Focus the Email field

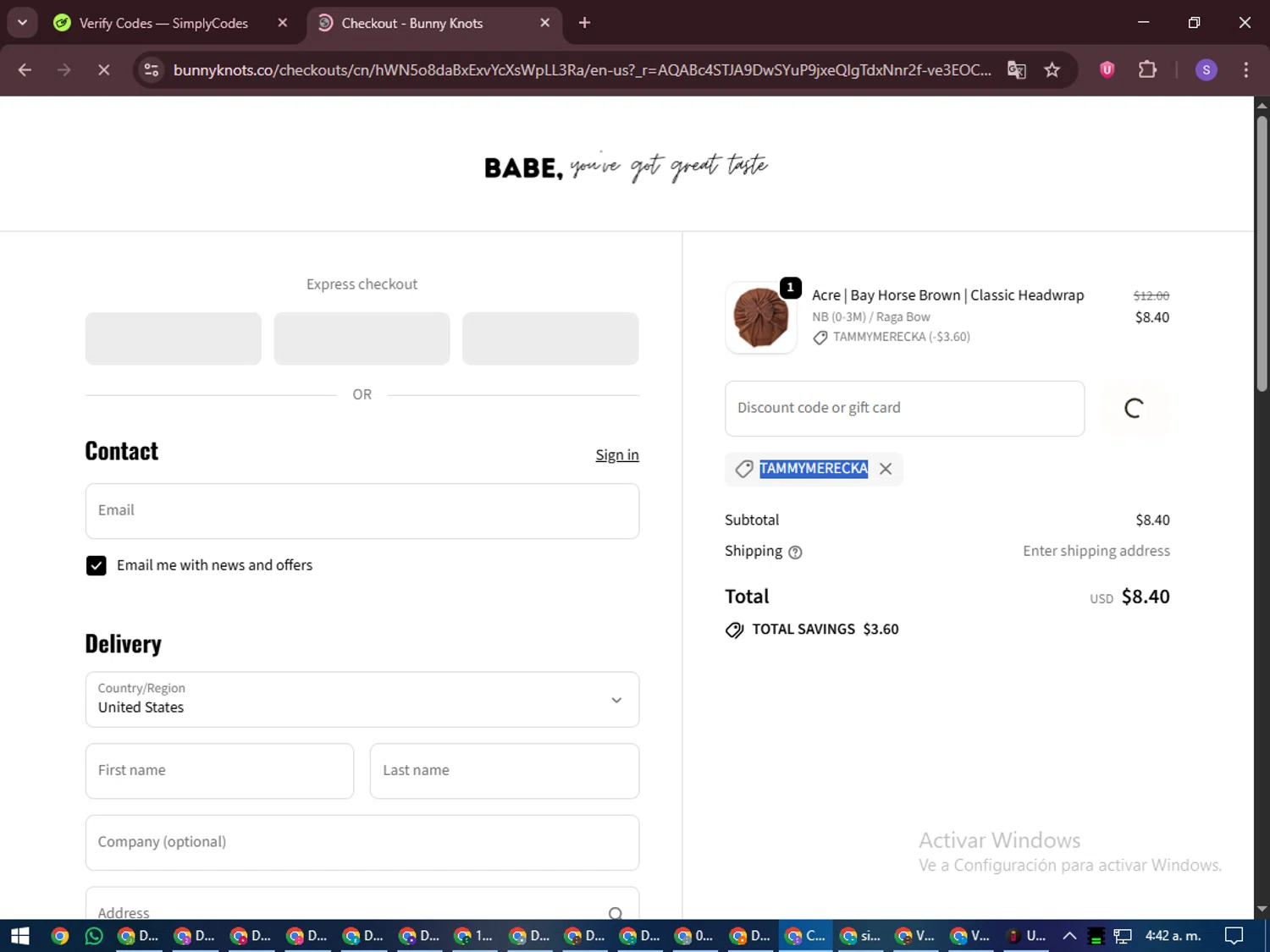click(x=362, y=511)
